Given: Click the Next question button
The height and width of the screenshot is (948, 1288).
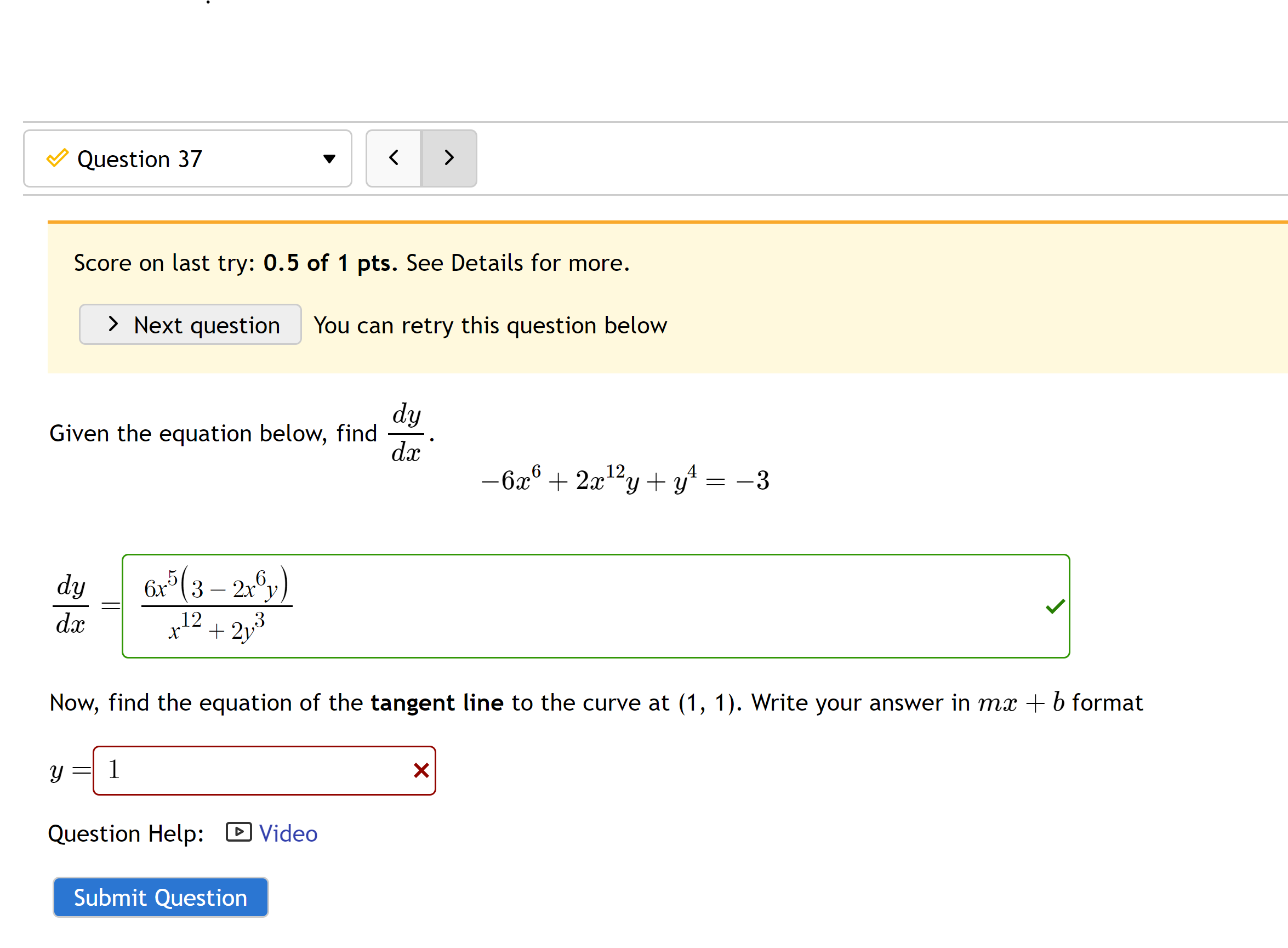Looking at the screenshot, I should pos(190,324).
